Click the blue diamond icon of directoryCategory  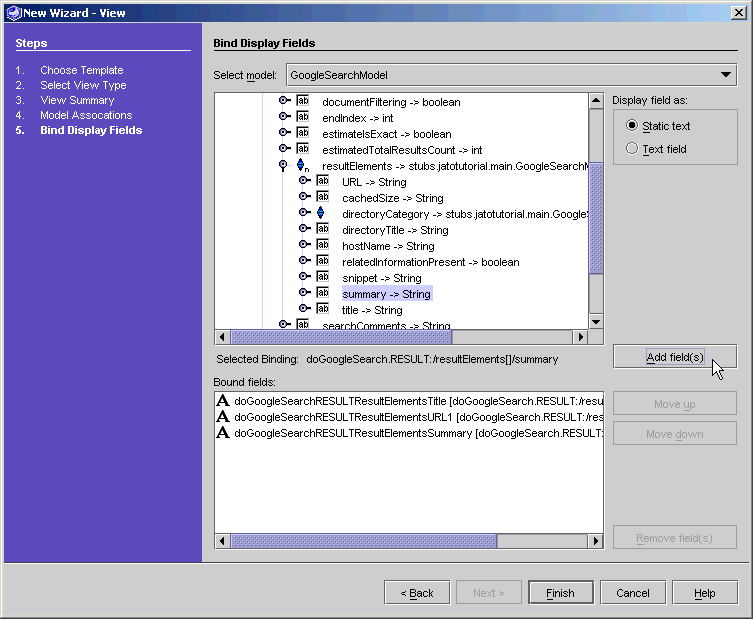pos(320,212)
